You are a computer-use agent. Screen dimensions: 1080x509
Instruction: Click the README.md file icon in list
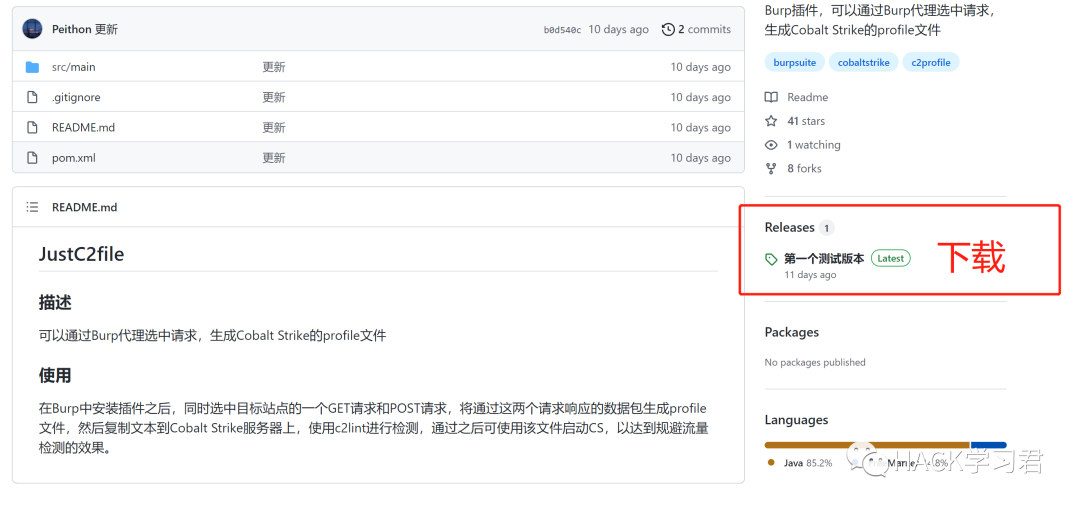pyautogui.click(x=32, y=127)
